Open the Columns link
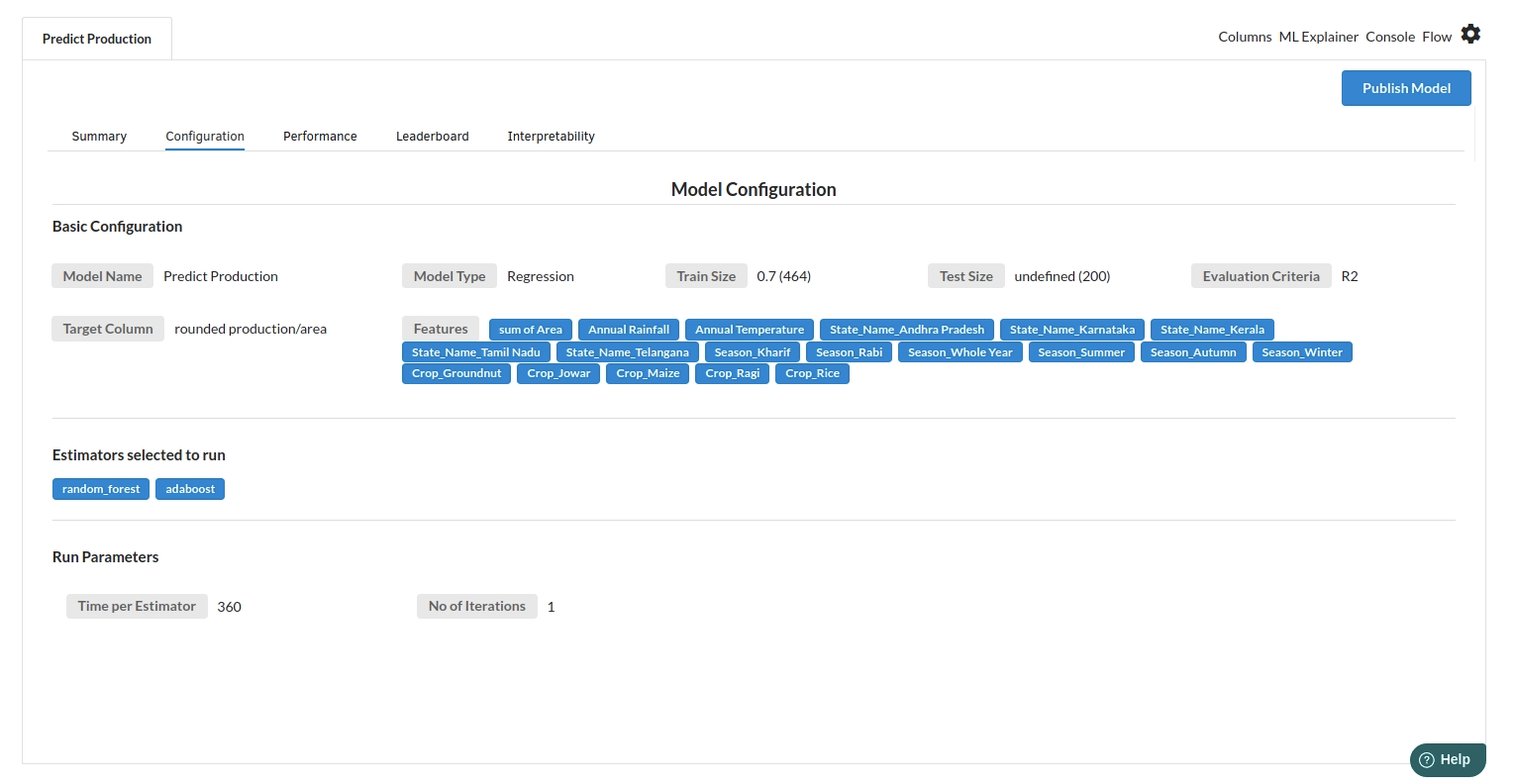The image size is (1515, 784). tap(1245, 37)
